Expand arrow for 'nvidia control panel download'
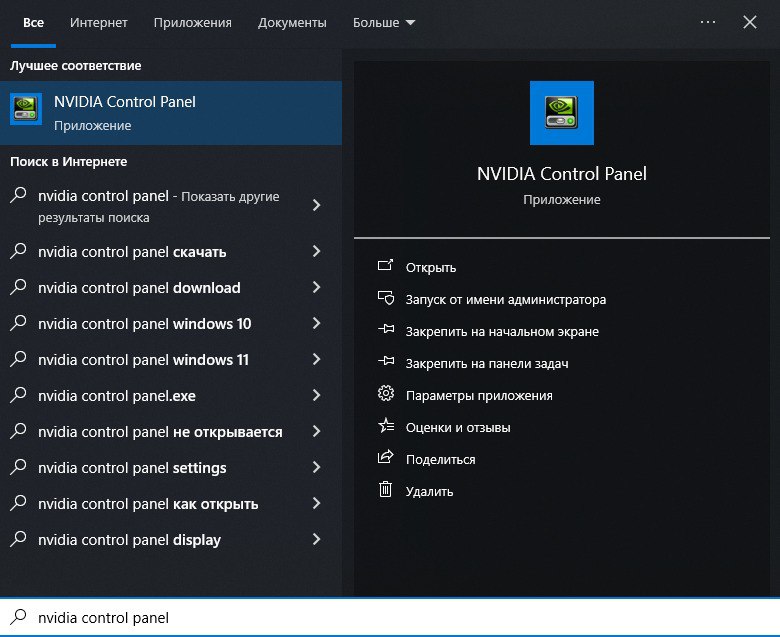This screenshot has width=780, height=637. [x=316, y=287]
